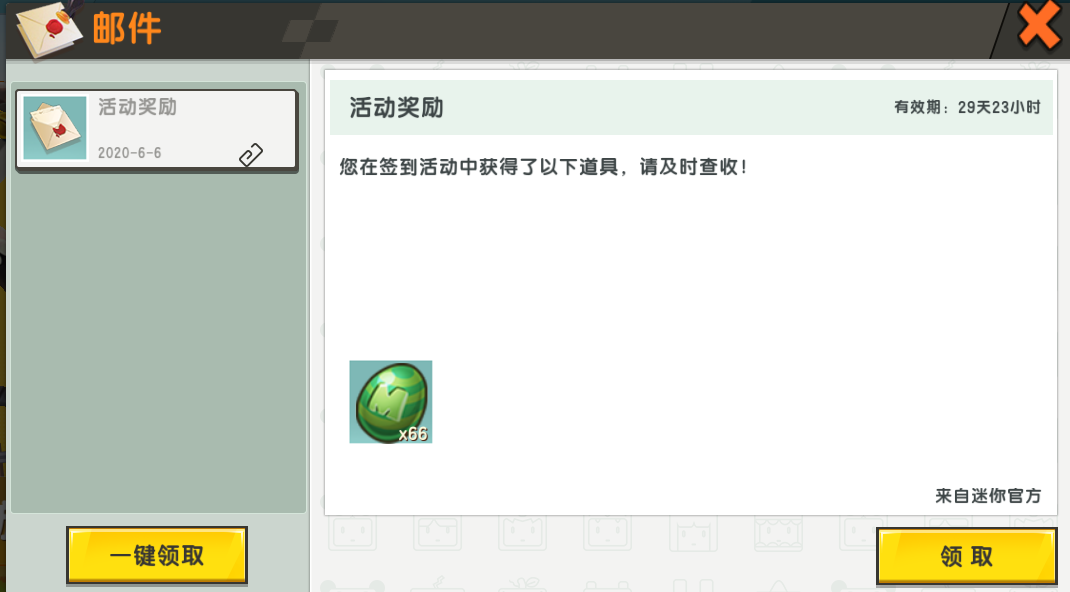Click the empty area of mail list panel

point(158,341)
